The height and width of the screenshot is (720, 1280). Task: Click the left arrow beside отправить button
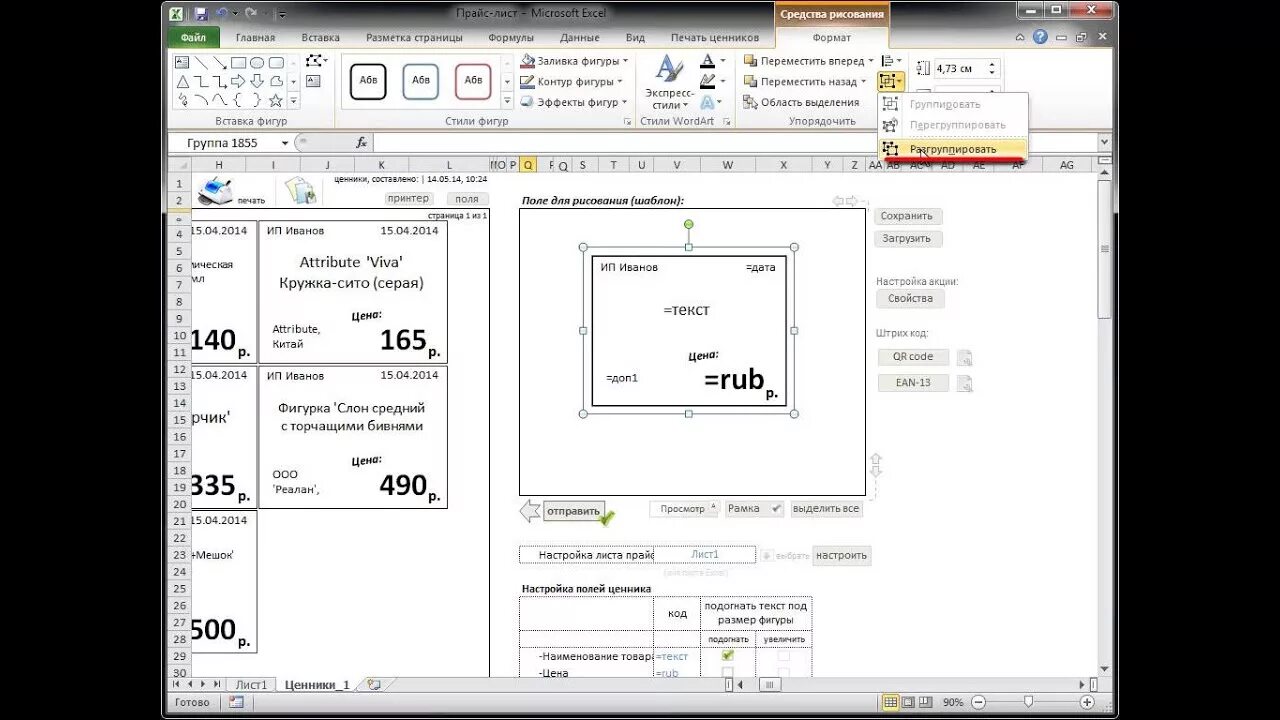pos(530,511)
